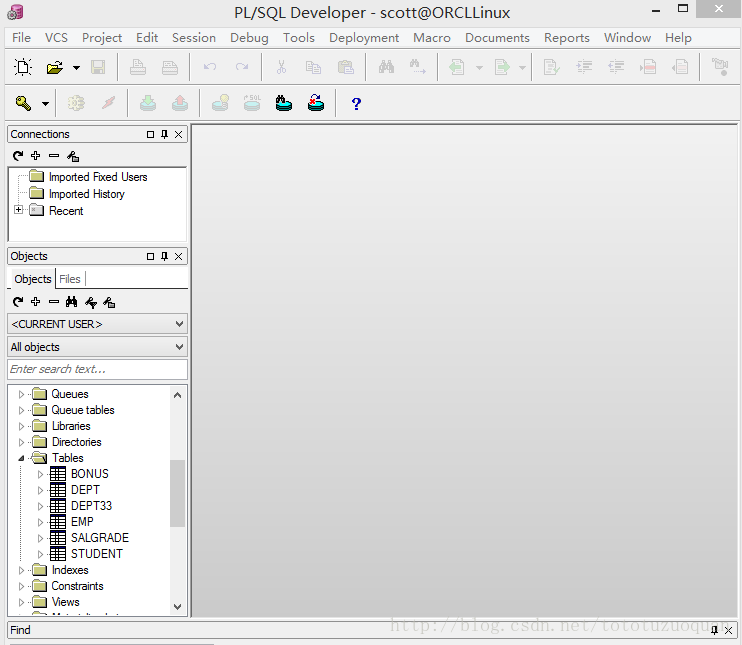Click the Commit green down-arrow icon
Image resolution: width=742 pixels, height=645 pixels.
148,103
